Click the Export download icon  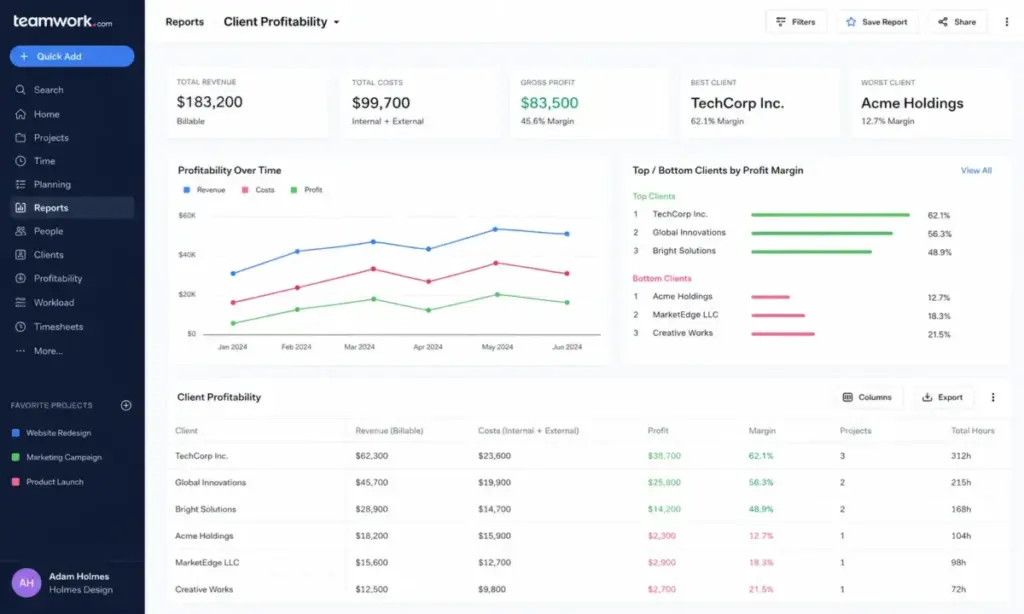pos(927,397)
